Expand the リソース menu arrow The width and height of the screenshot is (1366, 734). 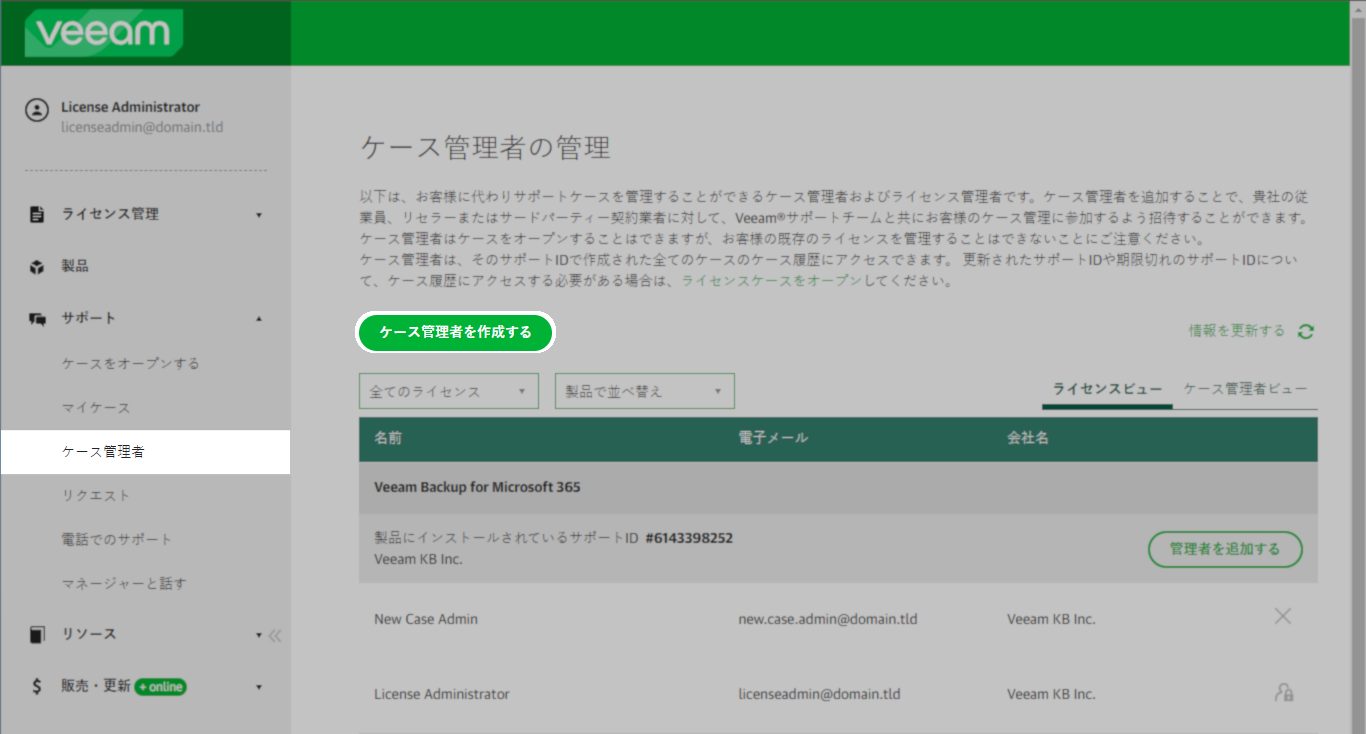(x=259, y=635)
